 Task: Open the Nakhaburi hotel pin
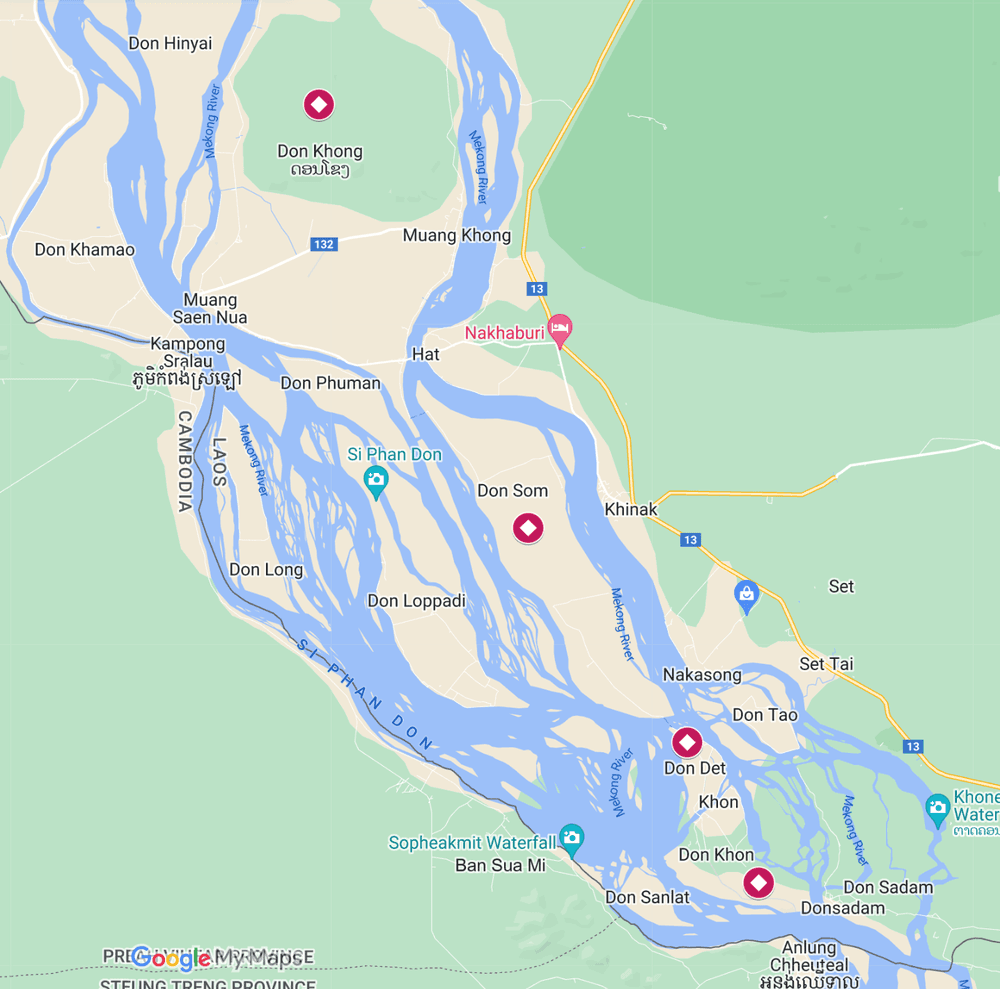click(559, 331)
